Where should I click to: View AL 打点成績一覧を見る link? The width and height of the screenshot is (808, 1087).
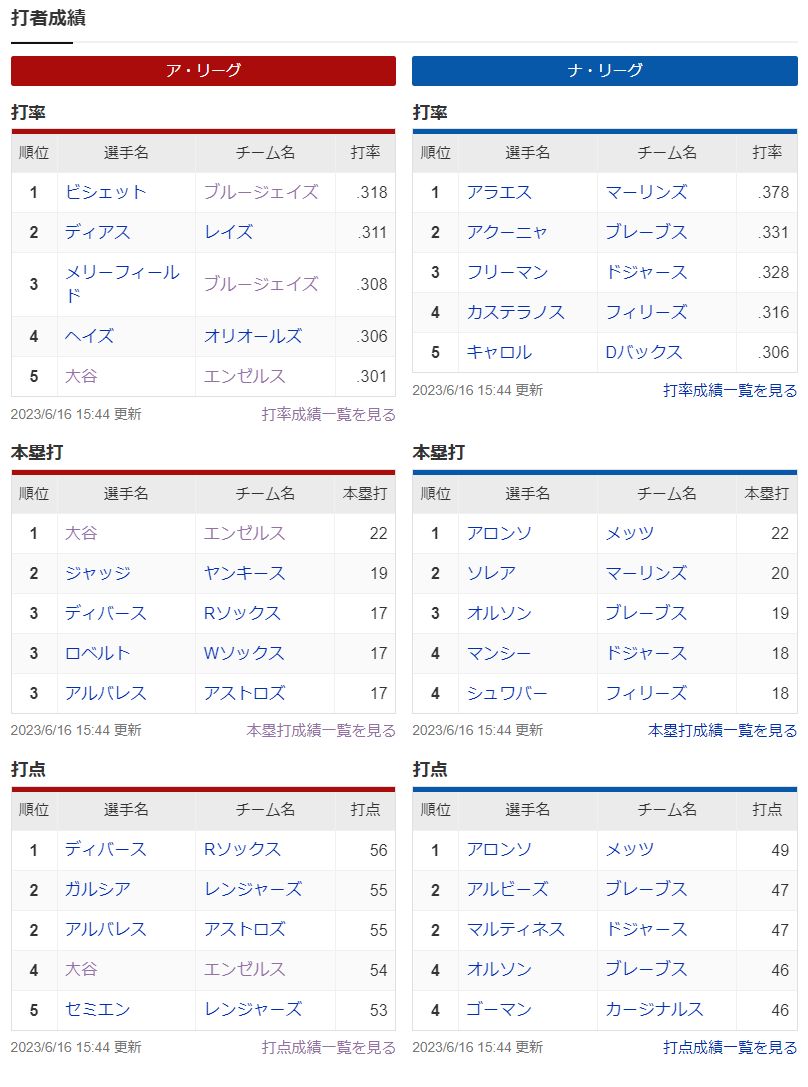tap(328, 1047)
